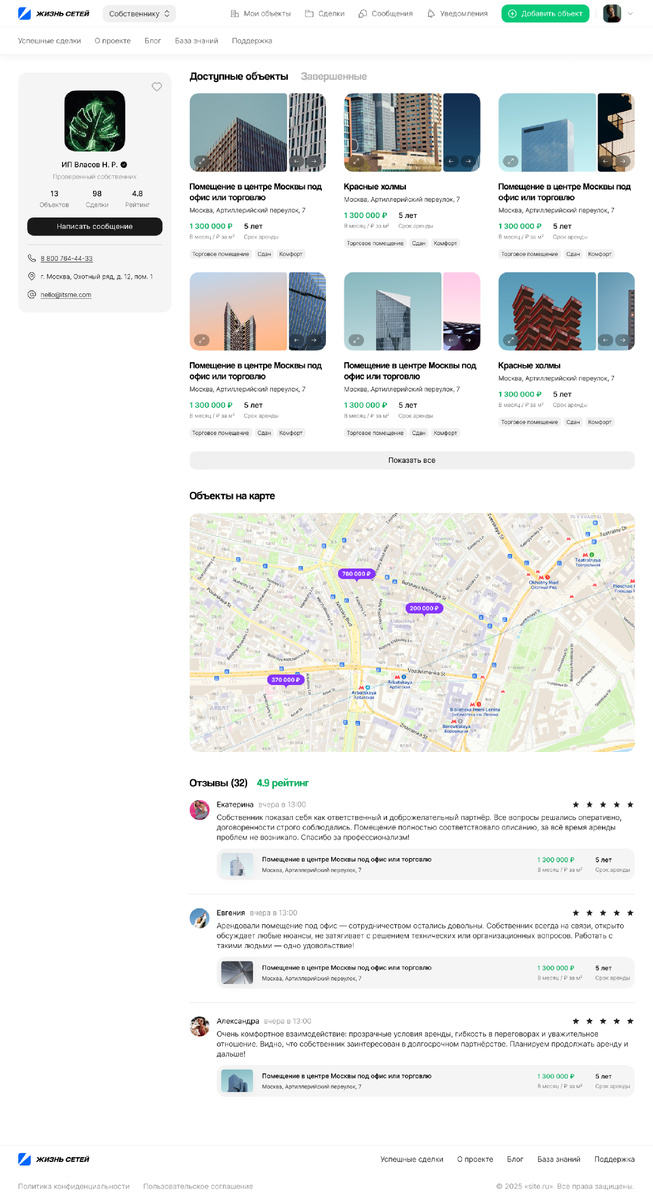Screen dimensions: 653x1200
Task: Open Успешные сделки in the footer
Action: coord(412,1159)
